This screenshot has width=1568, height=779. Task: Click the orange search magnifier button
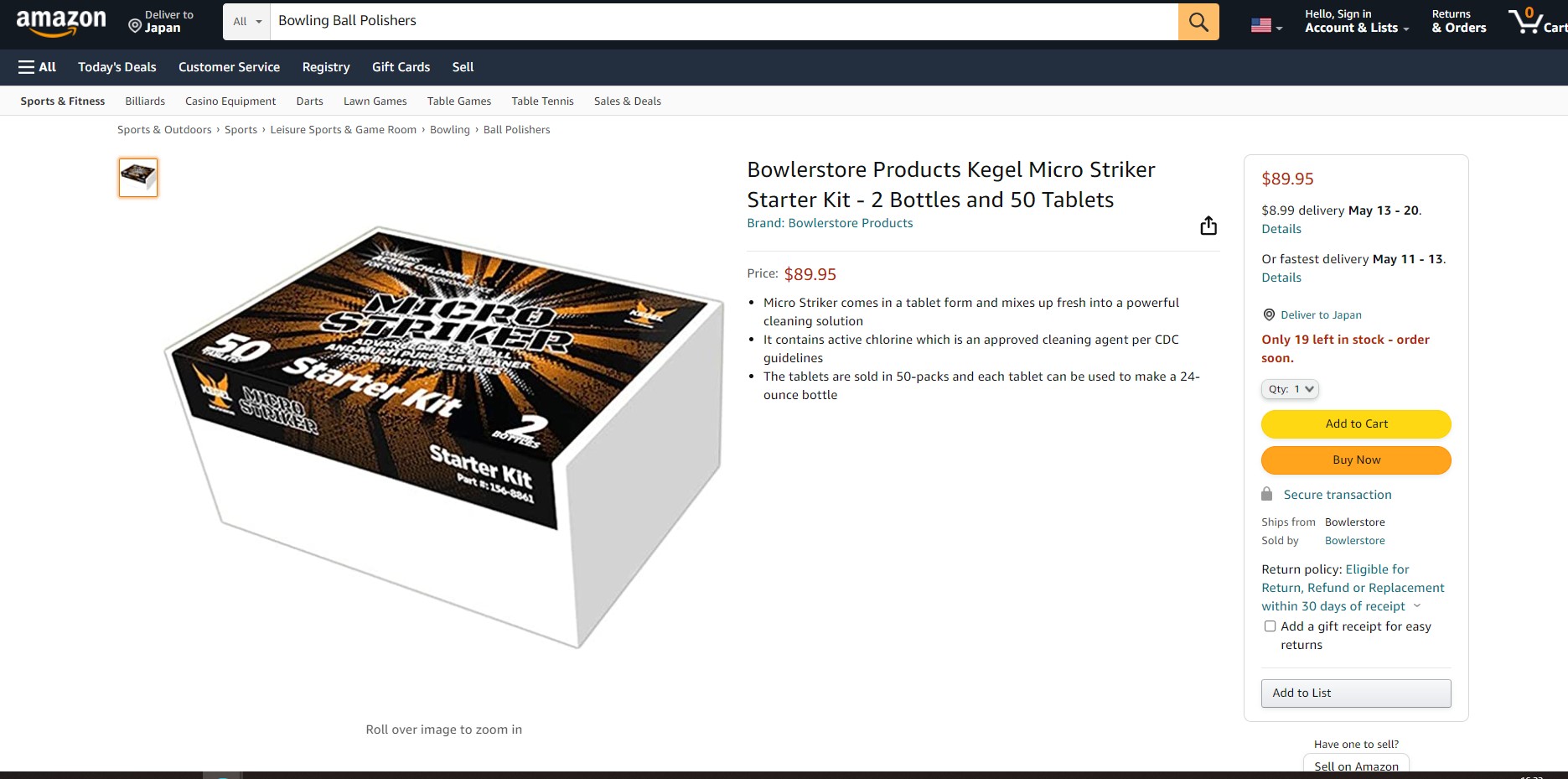[1198, 22]
